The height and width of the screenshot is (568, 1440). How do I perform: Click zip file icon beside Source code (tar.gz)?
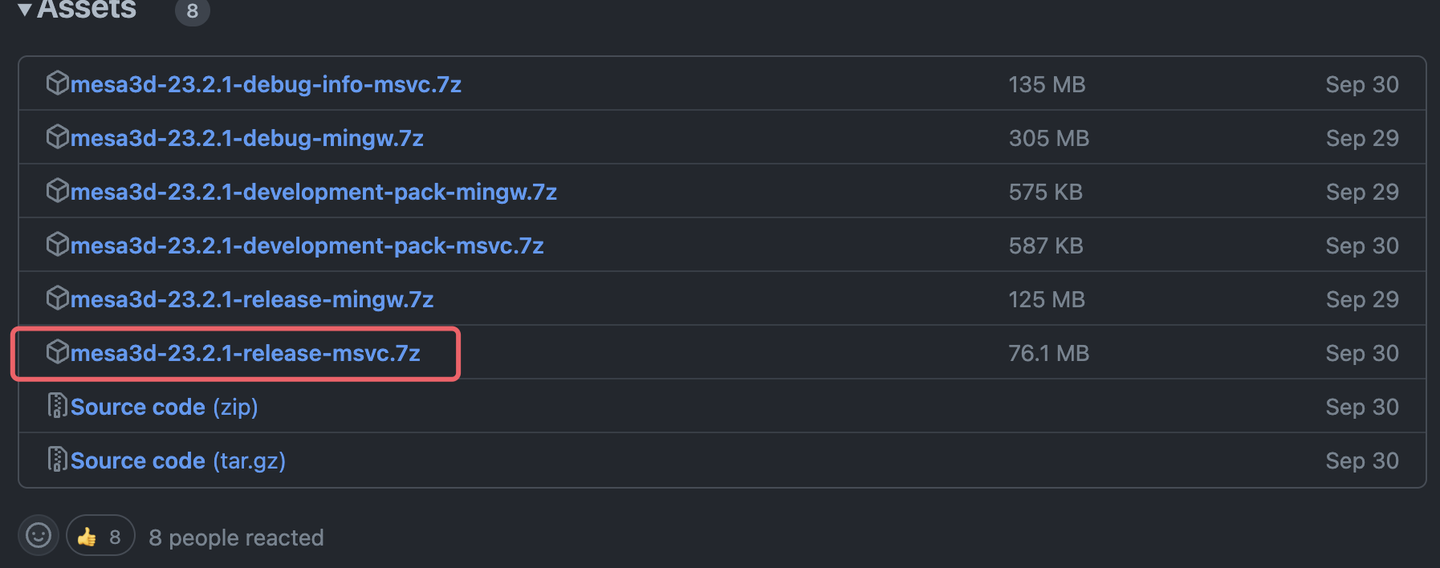click(x=57, y=460)
